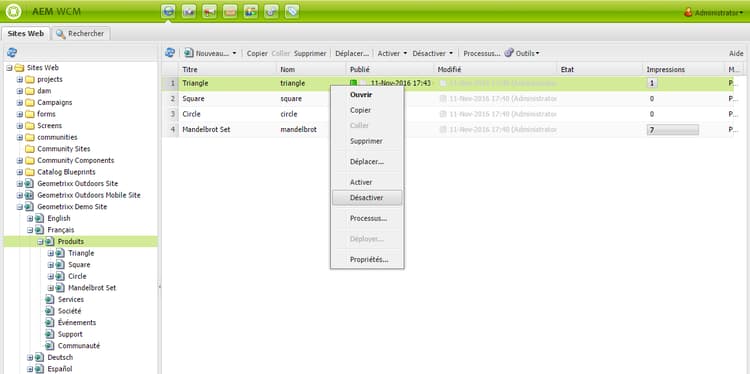Click green published status icon in Triangle row
This screenshot has height=374, width=750.
coord(353,83)
